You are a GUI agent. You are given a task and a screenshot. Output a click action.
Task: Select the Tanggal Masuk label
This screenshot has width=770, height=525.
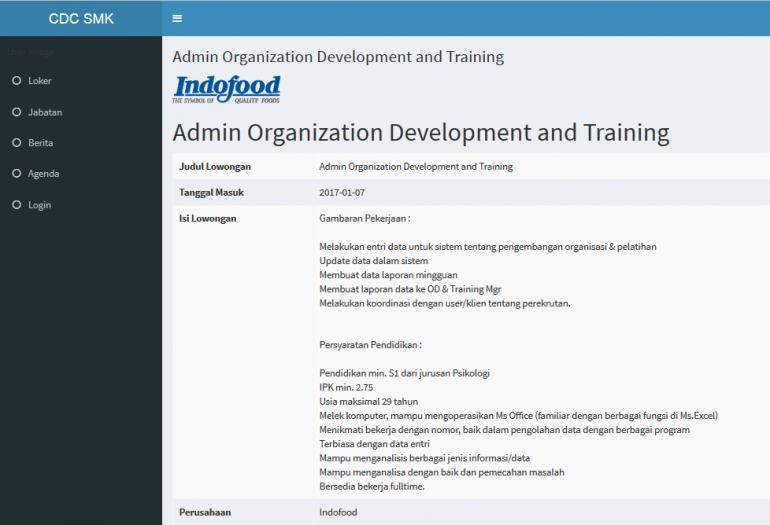(211, 193)
